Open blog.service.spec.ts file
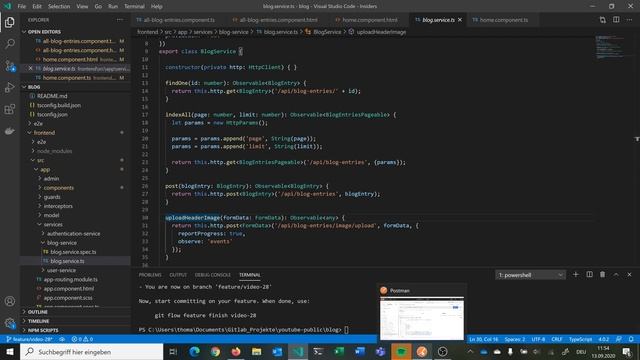Viewport: 640px width, 360px height. [x=73, y=252]
